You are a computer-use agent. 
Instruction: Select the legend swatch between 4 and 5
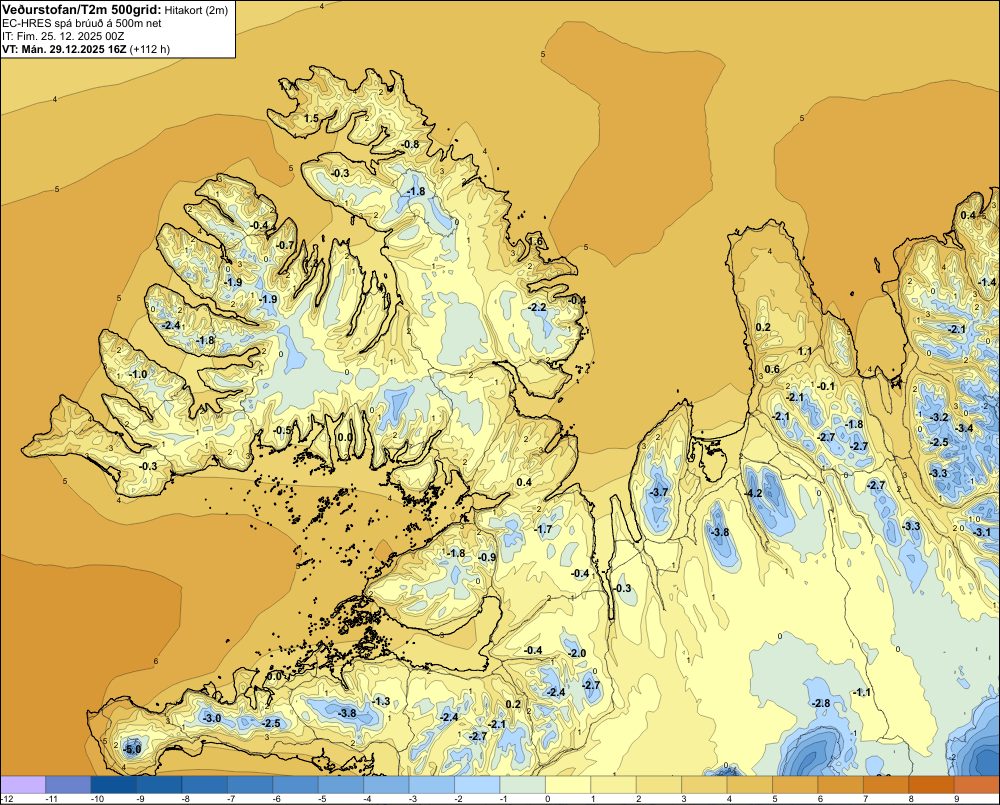pos(750,785)
